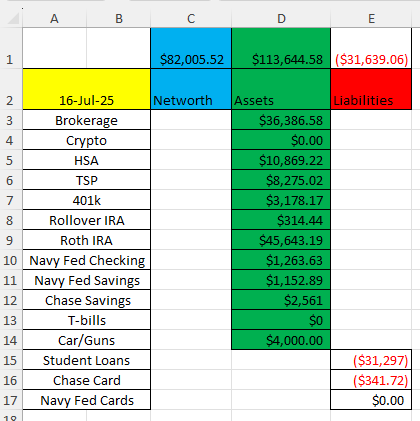Viewport: 420px width, 421px height.
Task: Click the Networth total $82,005.52 cell
Action: 191,48
